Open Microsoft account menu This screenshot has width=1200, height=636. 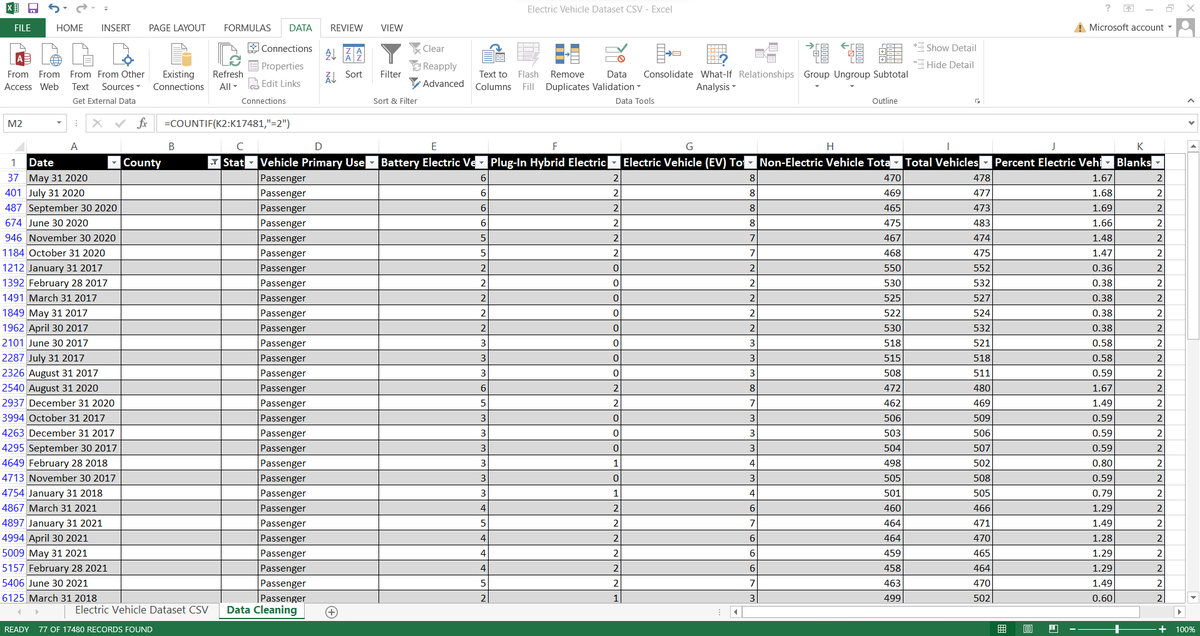[x=1131, y=27]
